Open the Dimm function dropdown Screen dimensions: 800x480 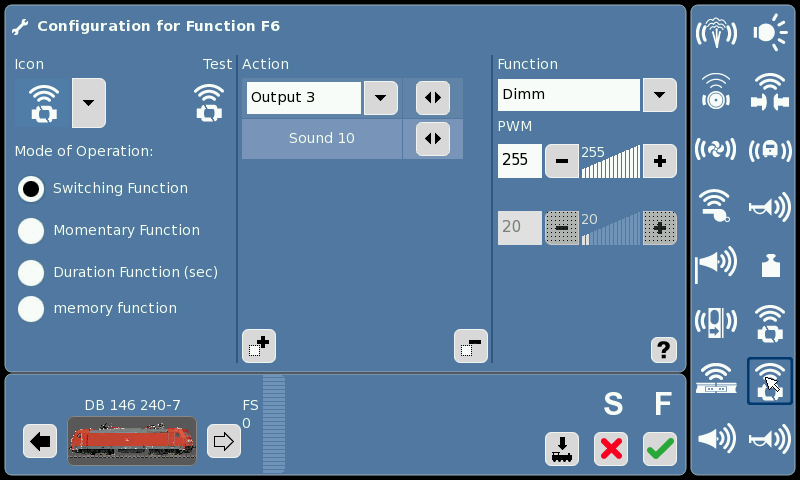[660, 95]
